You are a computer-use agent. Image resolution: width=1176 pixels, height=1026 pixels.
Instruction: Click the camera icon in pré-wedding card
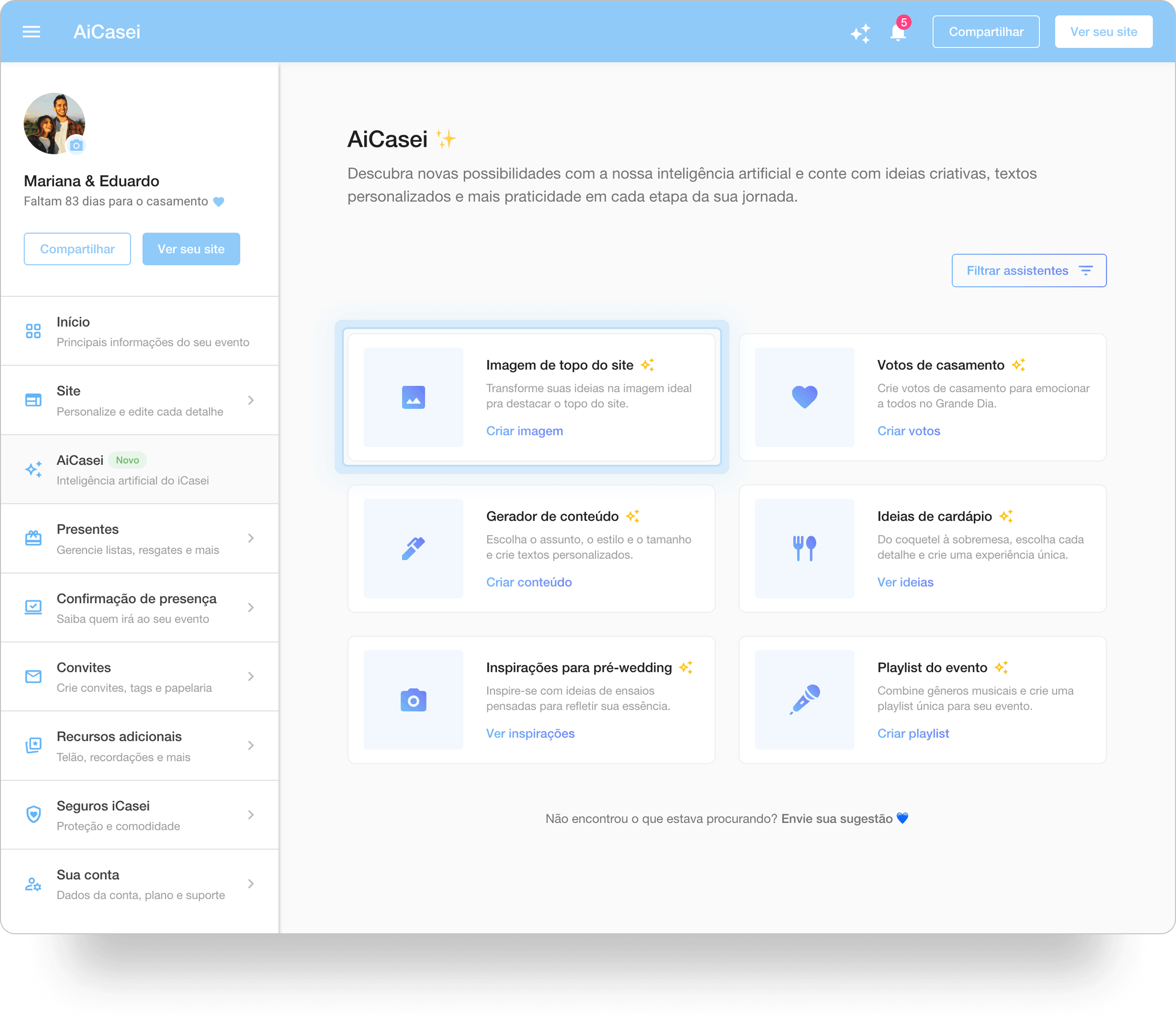point(413,700)
